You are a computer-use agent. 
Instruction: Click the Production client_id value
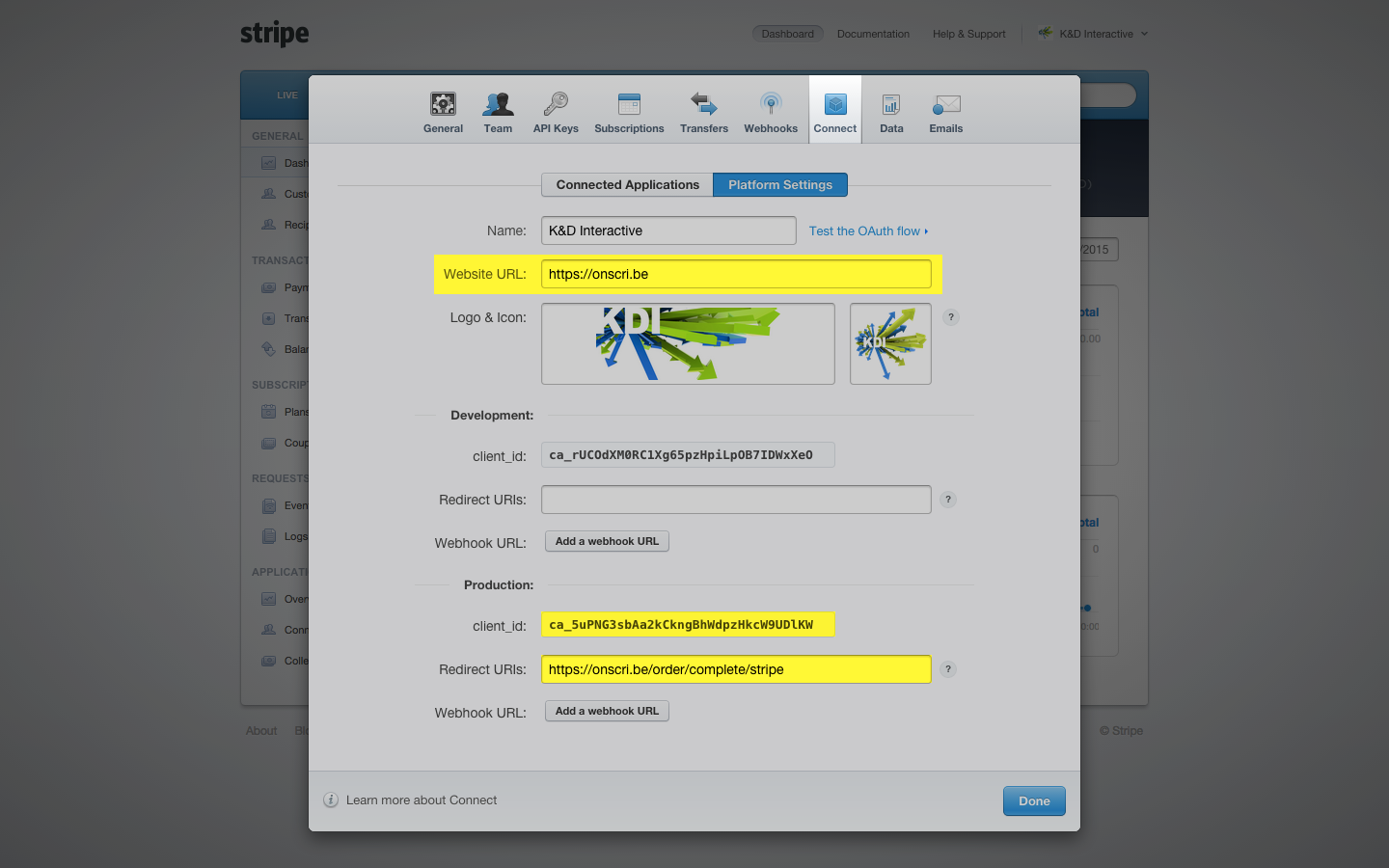pyautogui.click(x=688, y=625)
